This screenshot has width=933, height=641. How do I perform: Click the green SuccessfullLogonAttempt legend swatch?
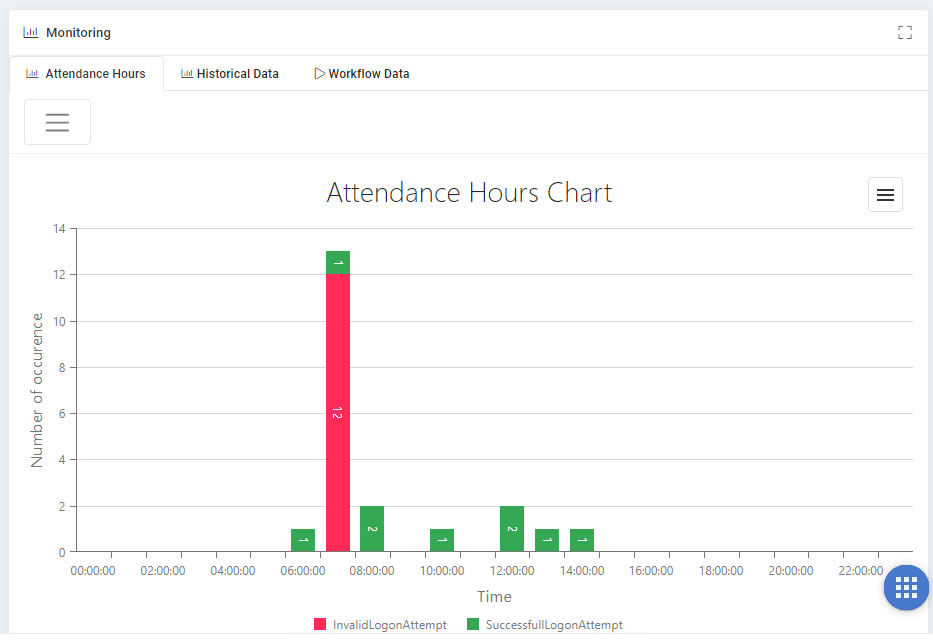point(472,624)
